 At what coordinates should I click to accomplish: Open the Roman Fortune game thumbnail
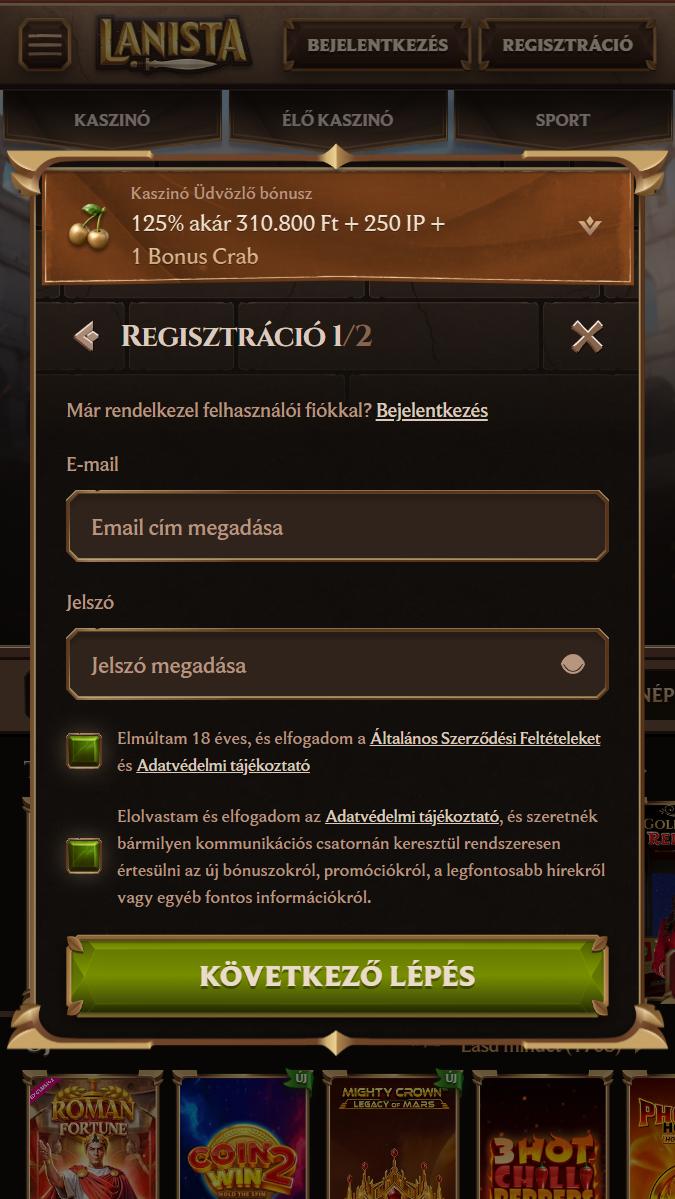pyautogui.click(x=92, y=1136)
